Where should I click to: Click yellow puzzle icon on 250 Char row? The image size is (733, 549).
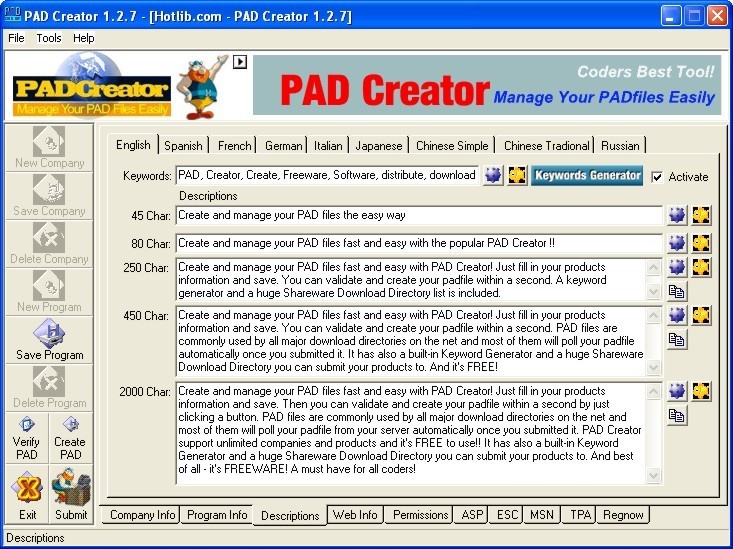[x=701, y=267]
